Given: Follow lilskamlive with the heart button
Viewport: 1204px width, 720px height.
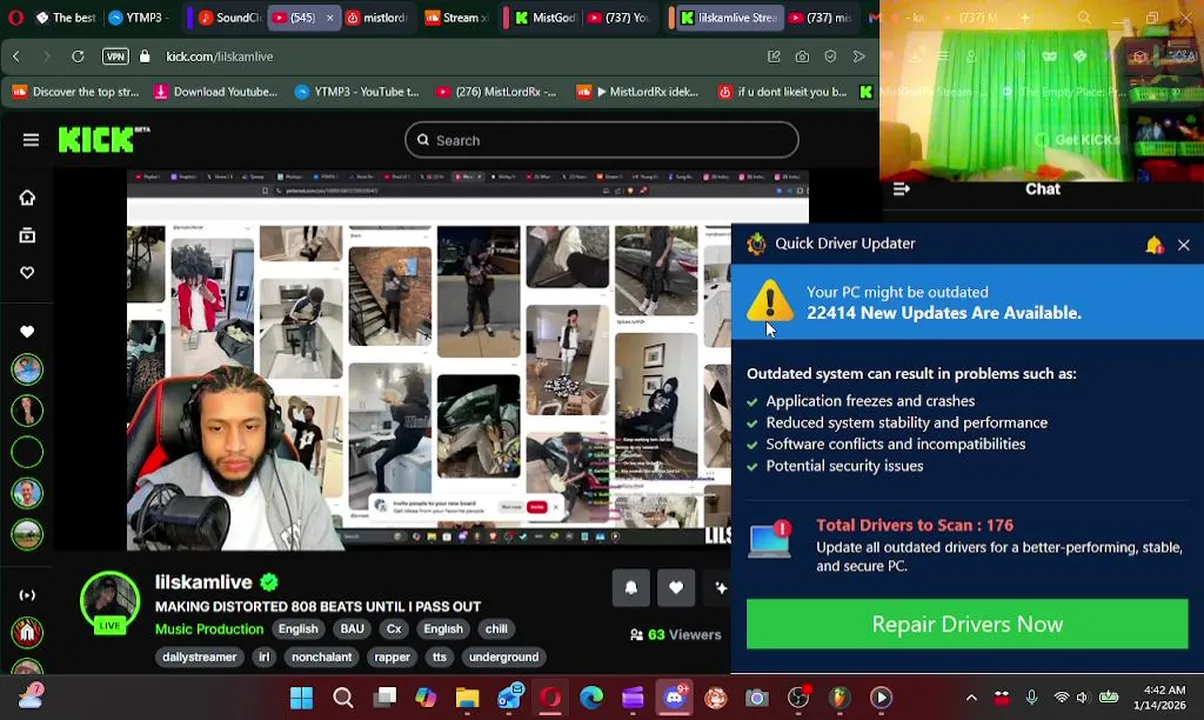Looking at the screenshot, I should point(676,588).
